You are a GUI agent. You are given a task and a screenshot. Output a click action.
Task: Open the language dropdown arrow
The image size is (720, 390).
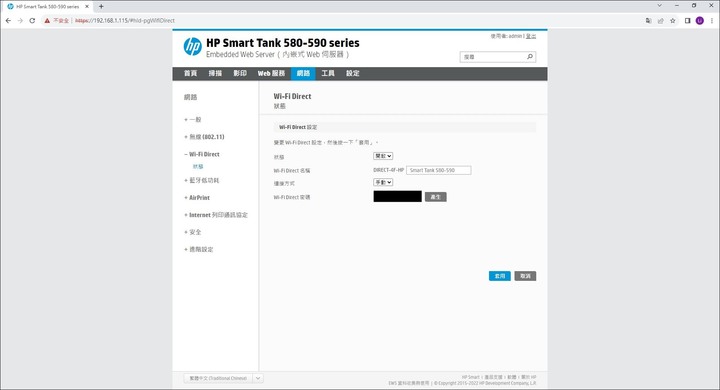pyautogui.click(x=258, y=378)
